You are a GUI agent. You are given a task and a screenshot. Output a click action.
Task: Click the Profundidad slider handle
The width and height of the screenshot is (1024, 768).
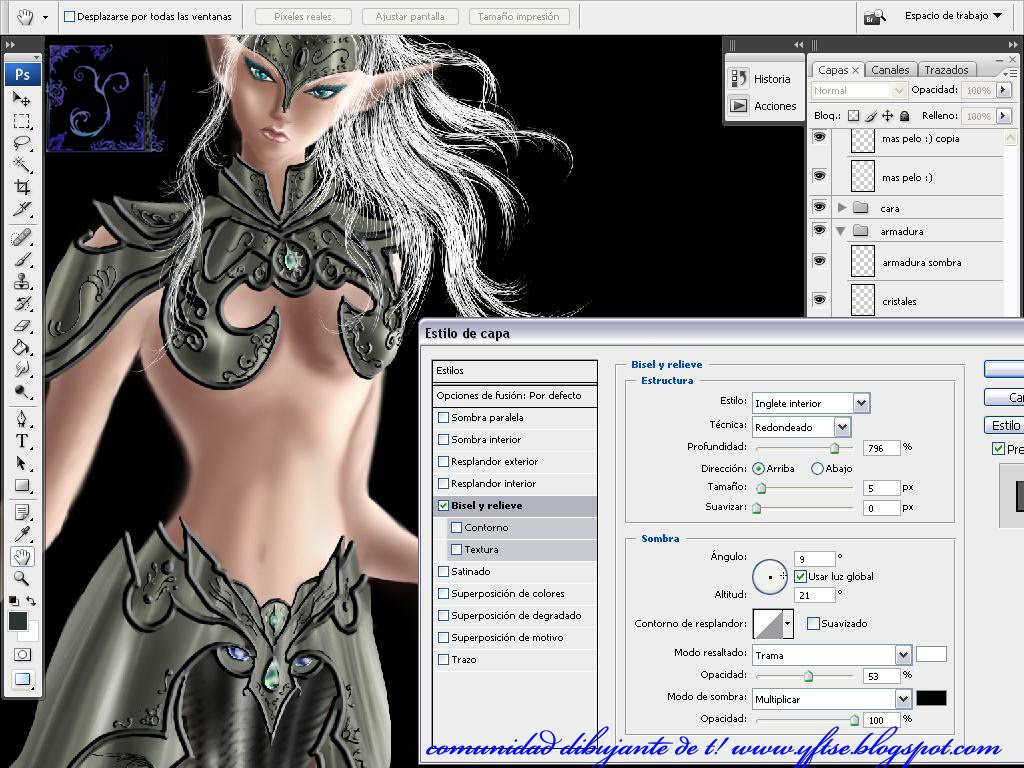834,448
